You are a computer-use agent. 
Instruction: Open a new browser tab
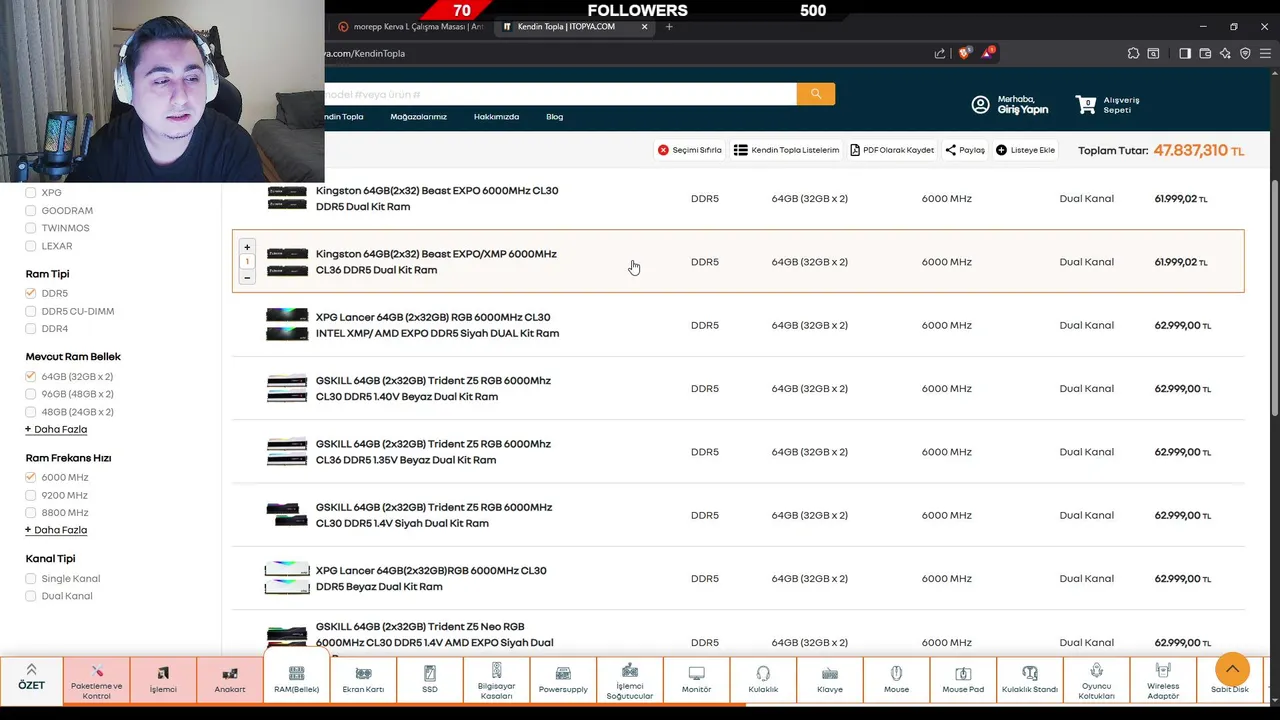click(669, 27)
